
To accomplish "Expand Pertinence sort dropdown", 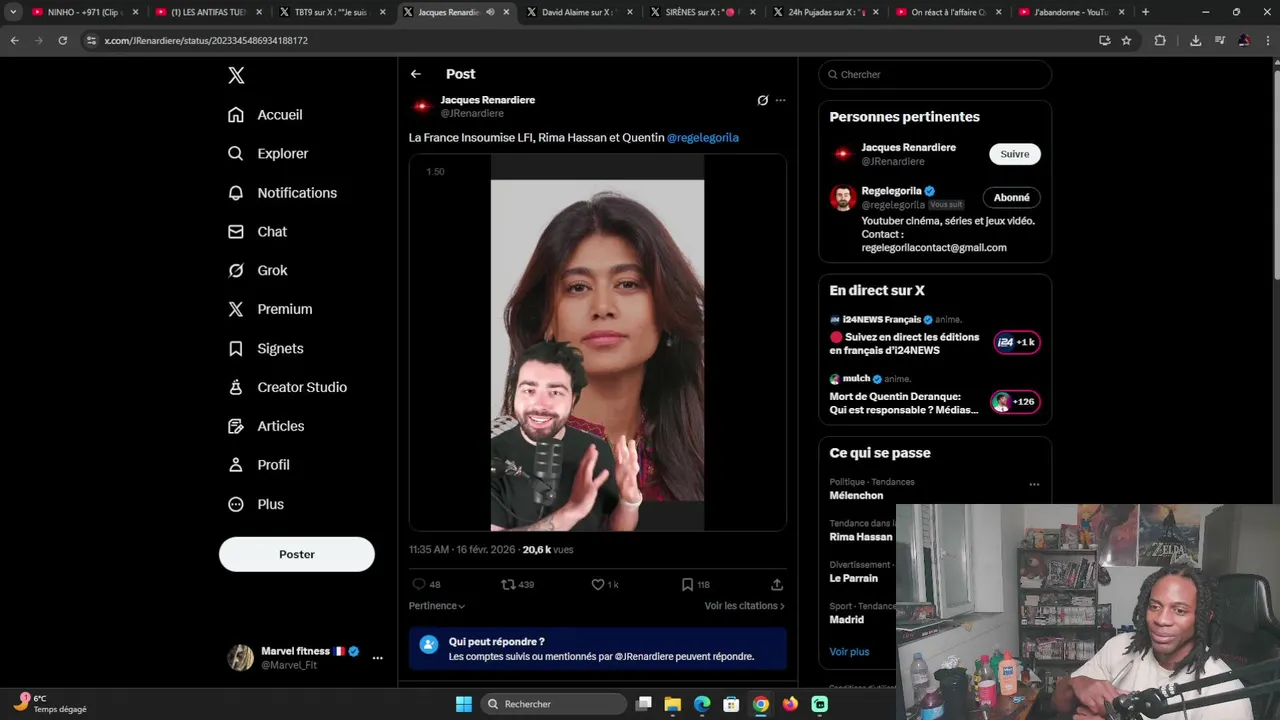I will coord(437,606).
